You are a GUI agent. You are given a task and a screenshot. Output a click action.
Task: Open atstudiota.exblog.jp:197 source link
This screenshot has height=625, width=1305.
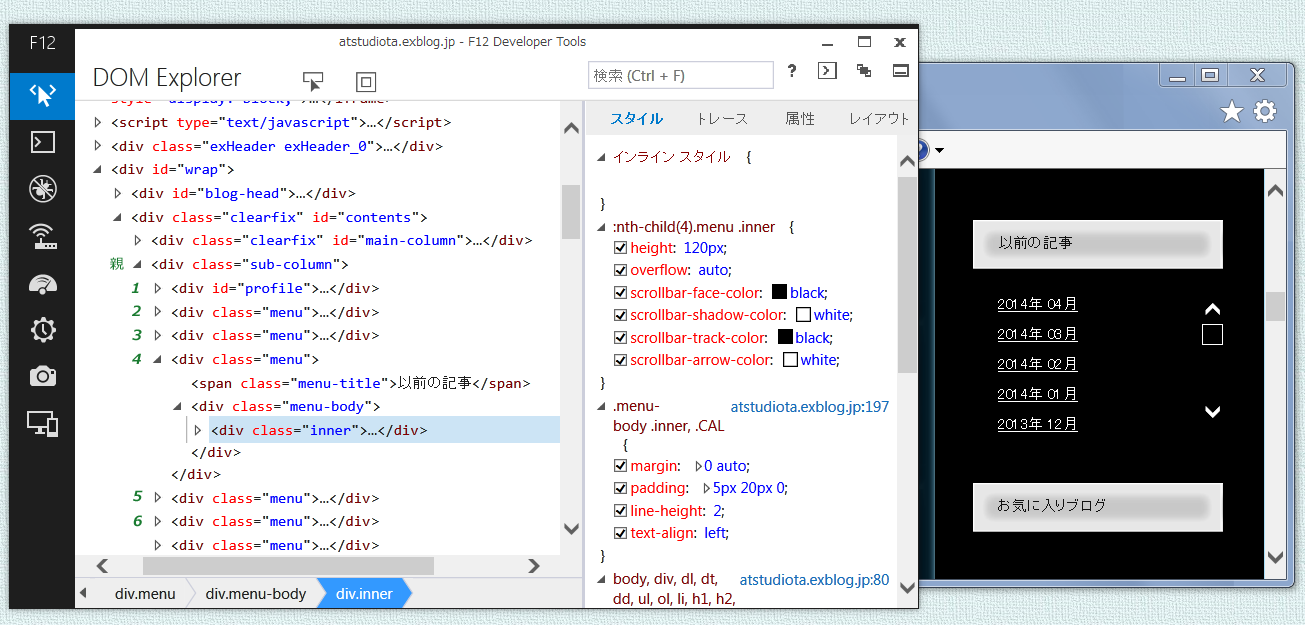pos(810,407)
